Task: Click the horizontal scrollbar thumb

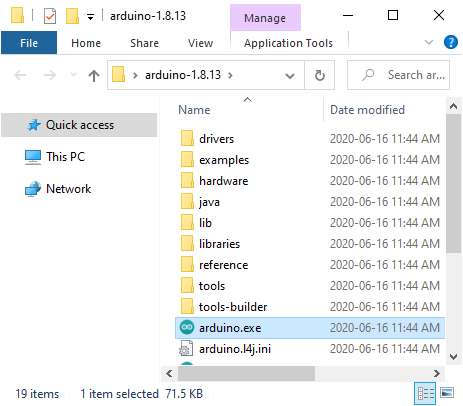Action: click(x=246, y=373)
